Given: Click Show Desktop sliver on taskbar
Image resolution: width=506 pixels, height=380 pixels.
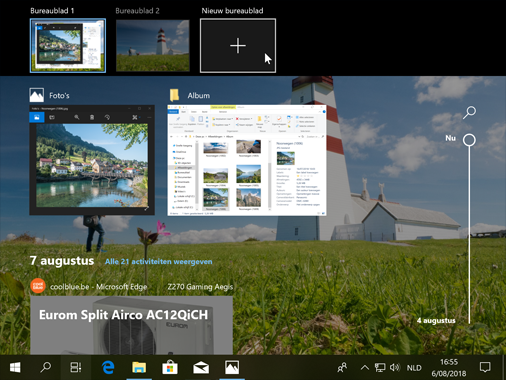Looking at the screenshot, I should point(504,367).
